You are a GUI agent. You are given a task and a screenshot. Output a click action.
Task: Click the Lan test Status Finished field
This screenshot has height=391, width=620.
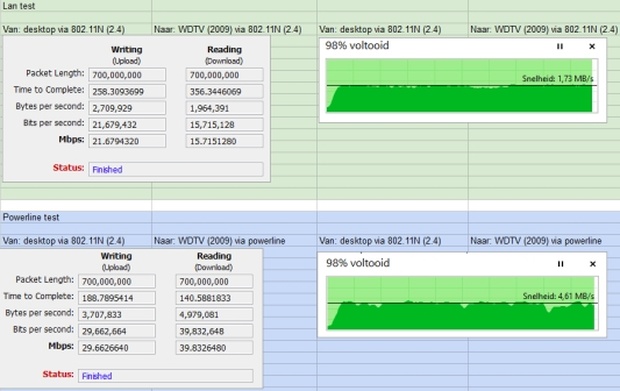pos(176,169)
